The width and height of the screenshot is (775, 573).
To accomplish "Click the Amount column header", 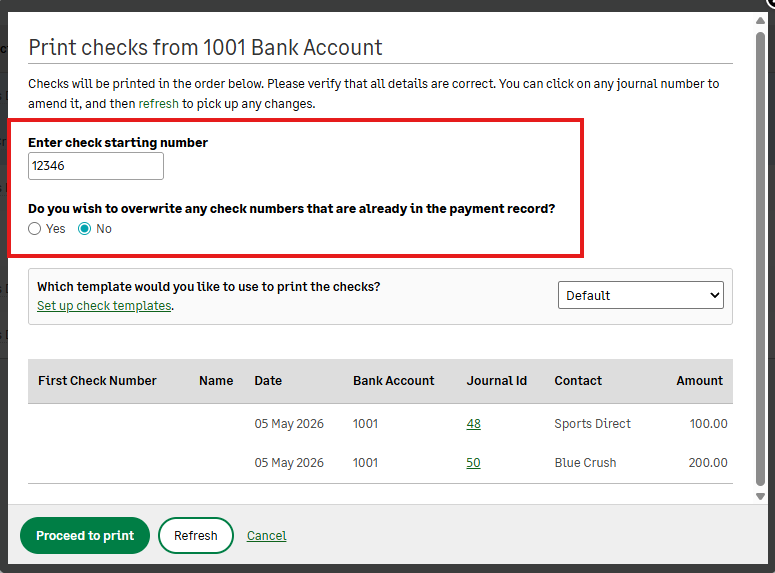I will coord(699,381).
